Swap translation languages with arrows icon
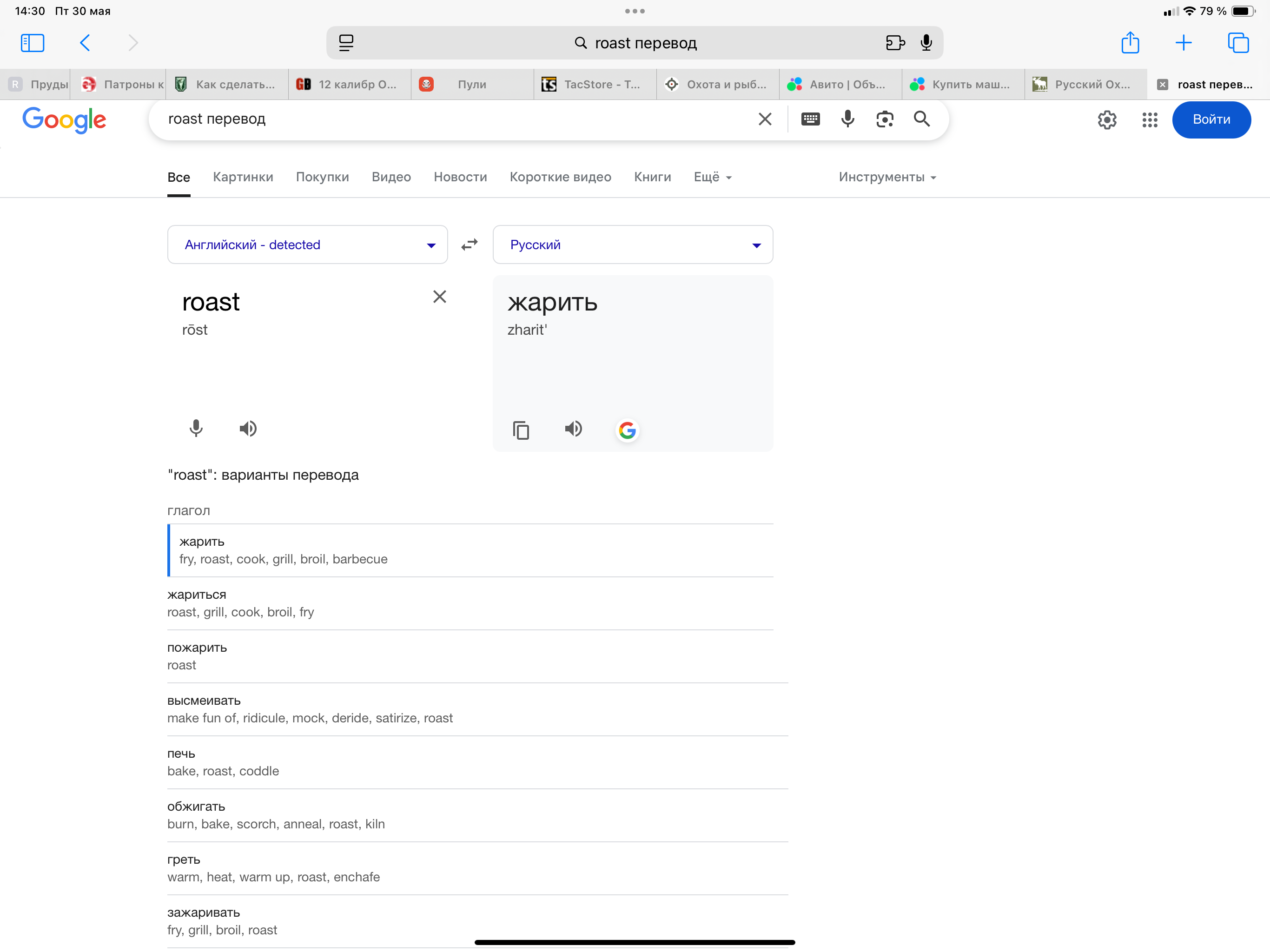This screenshot has width=1270, height=952. tap(469, 245)
